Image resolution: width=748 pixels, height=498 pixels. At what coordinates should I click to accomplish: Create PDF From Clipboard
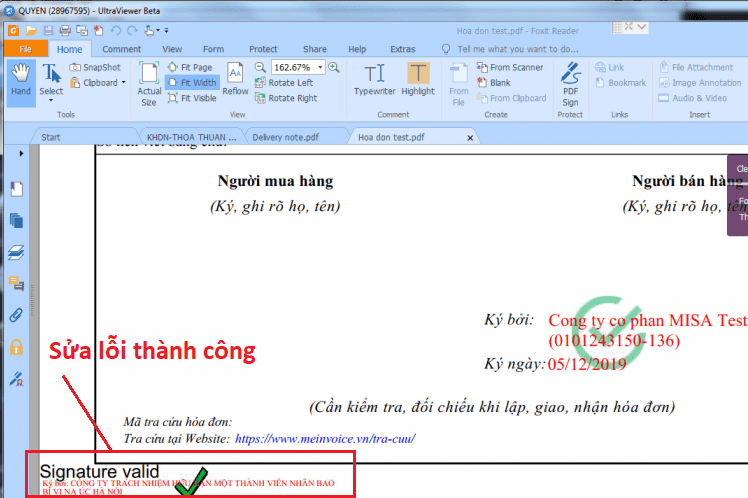tap(511, 98)
